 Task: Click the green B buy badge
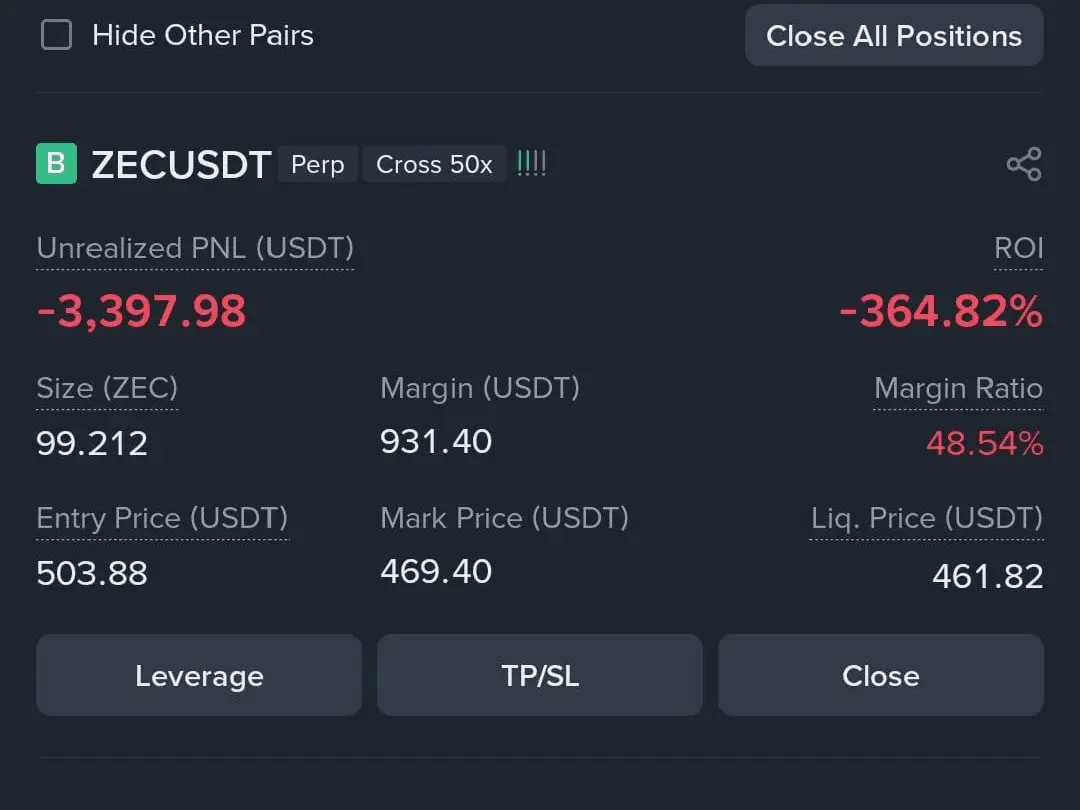(x=56, y=164)
